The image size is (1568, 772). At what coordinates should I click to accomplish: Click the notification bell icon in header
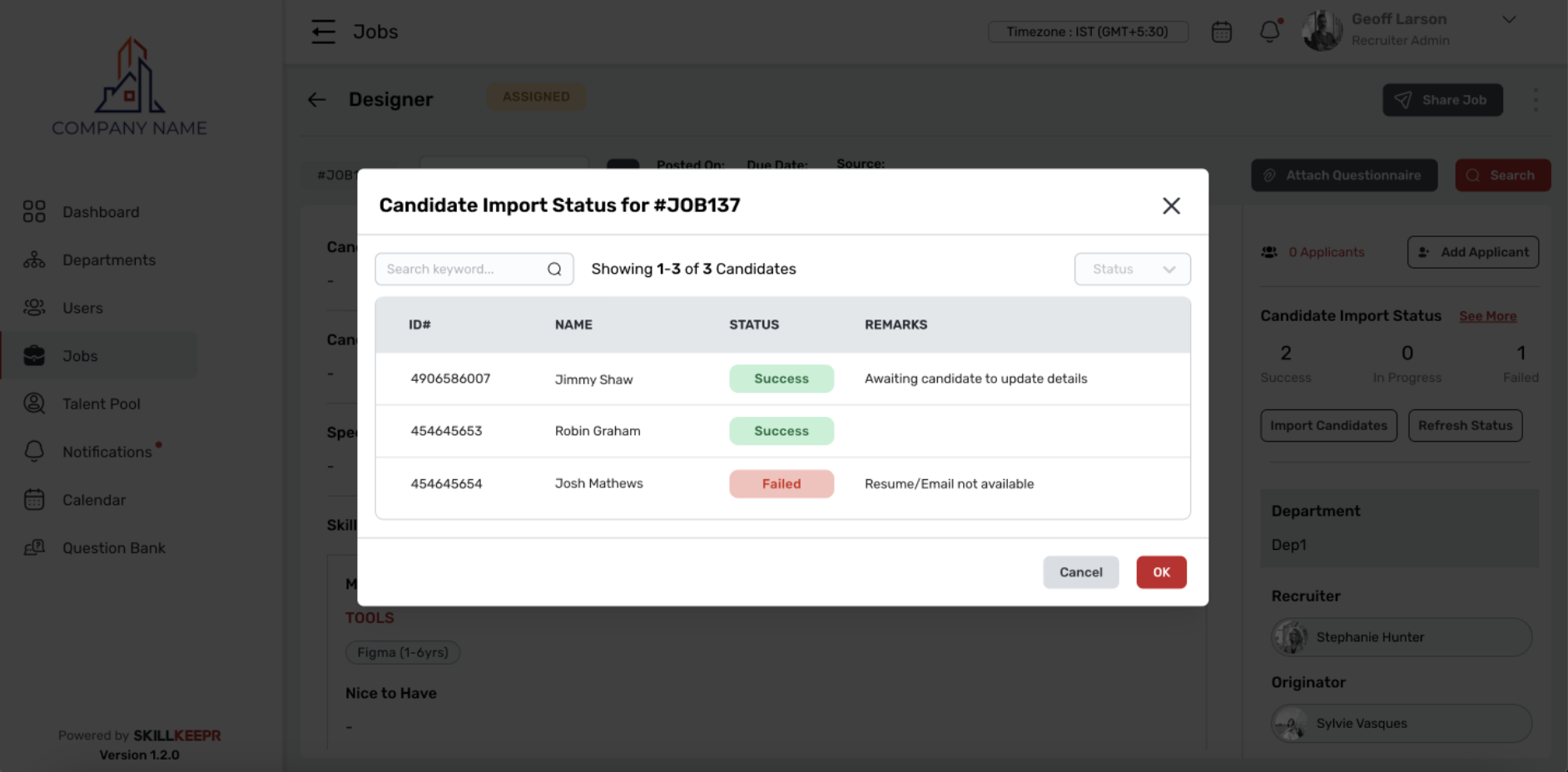(x=1269, y=32)
